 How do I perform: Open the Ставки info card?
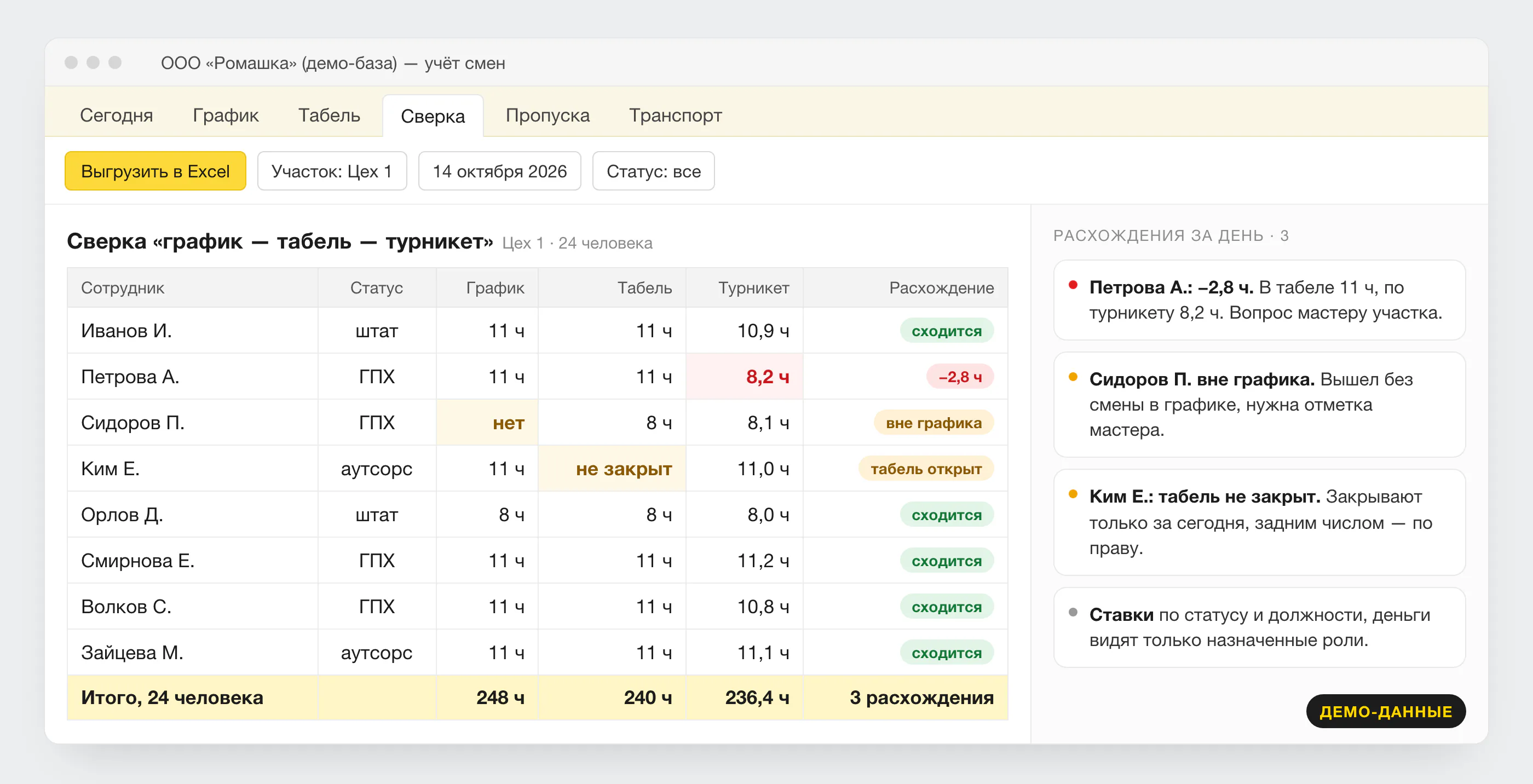(1259, 627)
